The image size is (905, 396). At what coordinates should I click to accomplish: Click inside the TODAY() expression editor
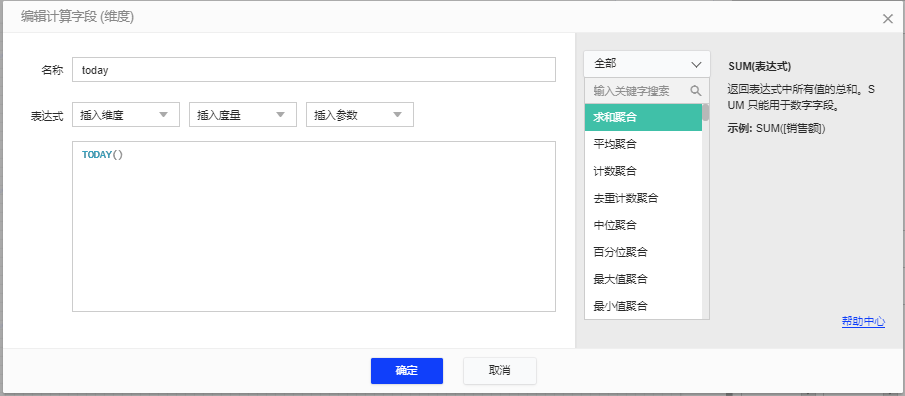pos(314,226)
